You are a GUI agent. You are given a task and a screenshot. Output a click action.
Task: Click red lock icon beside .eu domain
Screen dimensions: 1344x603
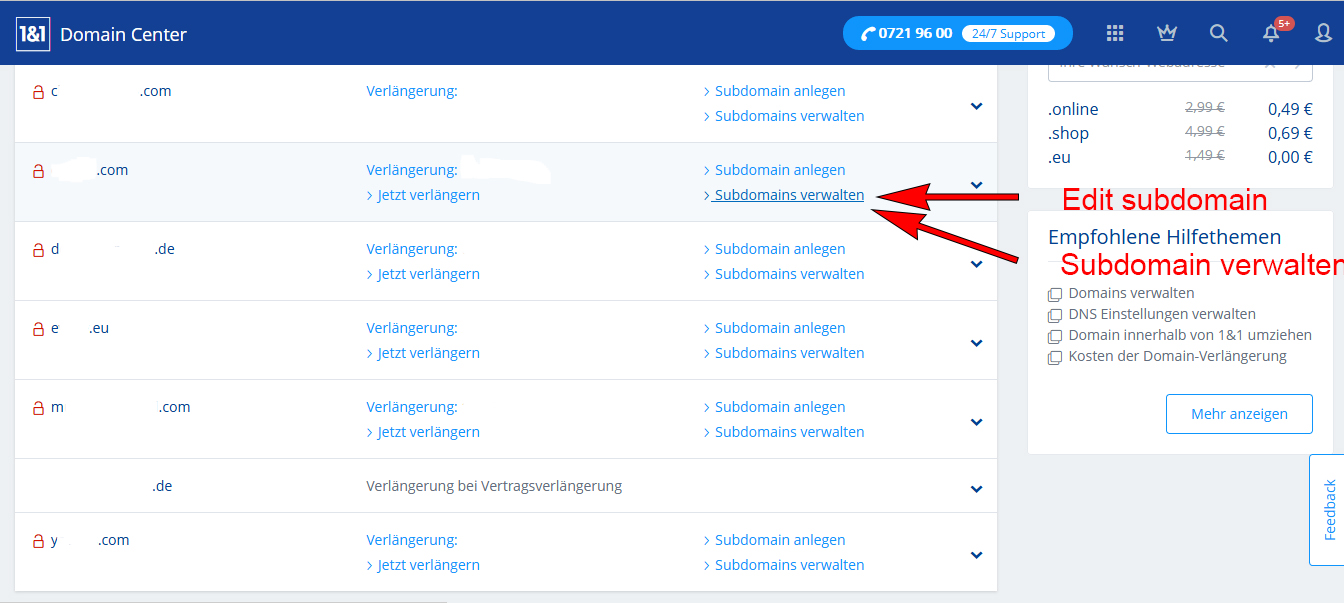pyautogui.click(x=39, y=329)
